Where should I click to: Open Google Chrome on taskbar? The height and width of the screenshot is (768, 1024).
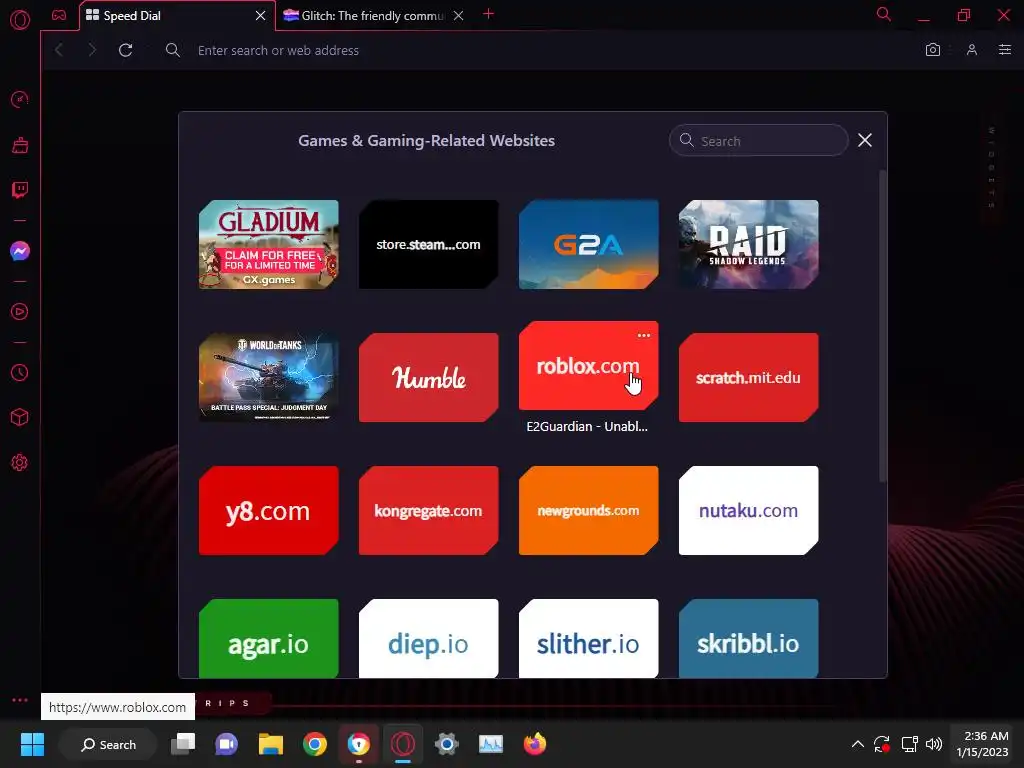(x=314, y=744)
